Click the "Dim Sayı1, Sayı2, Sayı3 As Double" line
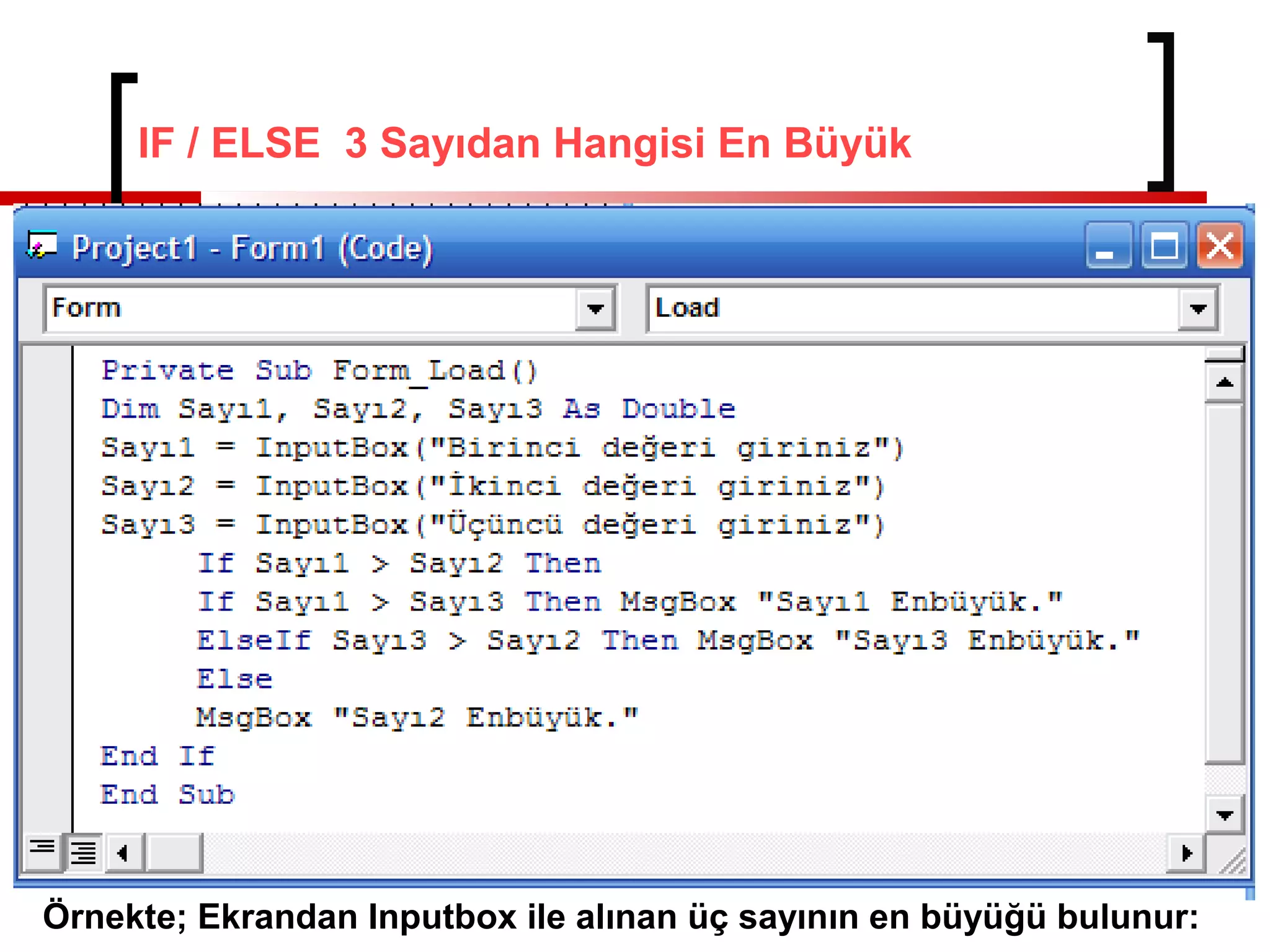Screen dimensions: 1270x952 pyautogui.click(x=418, y=410)
